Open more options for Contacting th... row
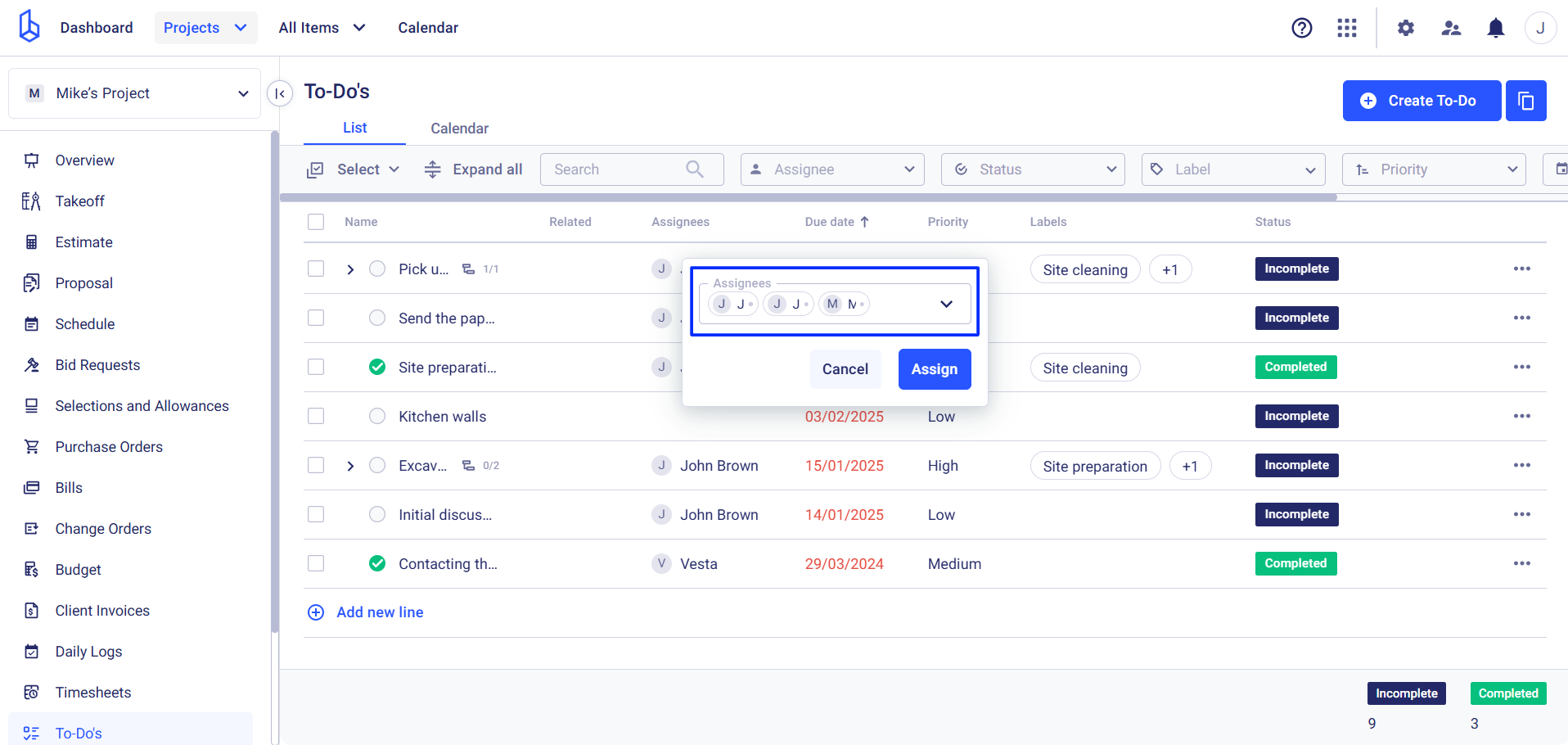The width and height of the screenshot is (1568, 745). [1521, 563]
